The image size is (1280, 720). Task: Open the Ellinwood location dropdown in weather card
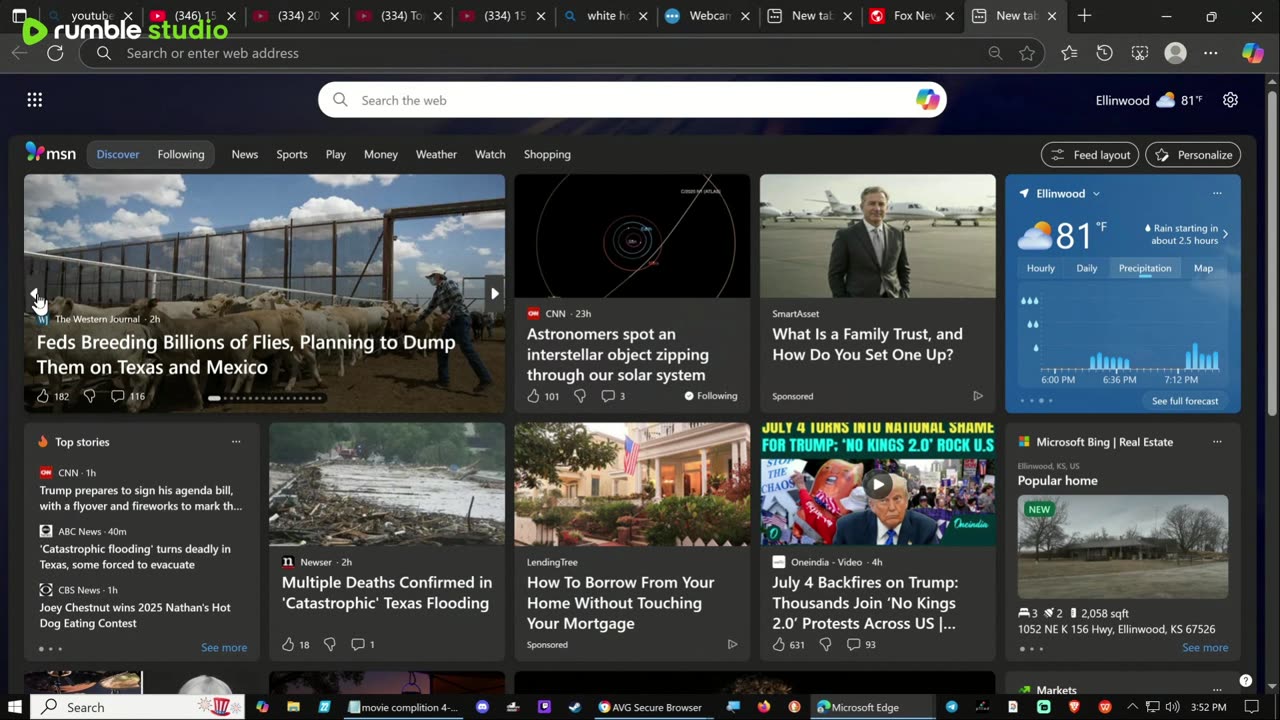1096,194
